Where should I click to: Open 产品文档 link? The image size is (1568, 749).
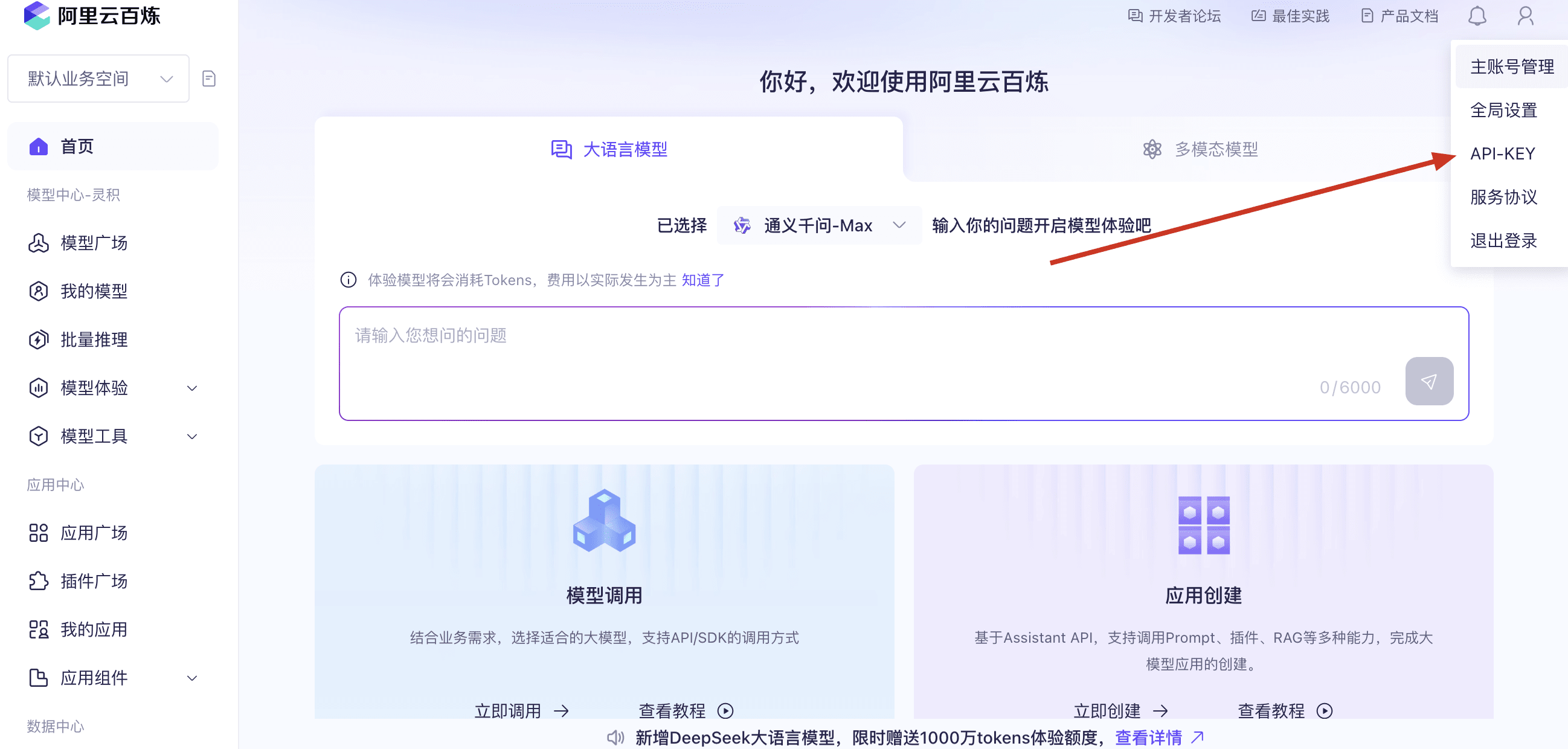(1399, 16)
